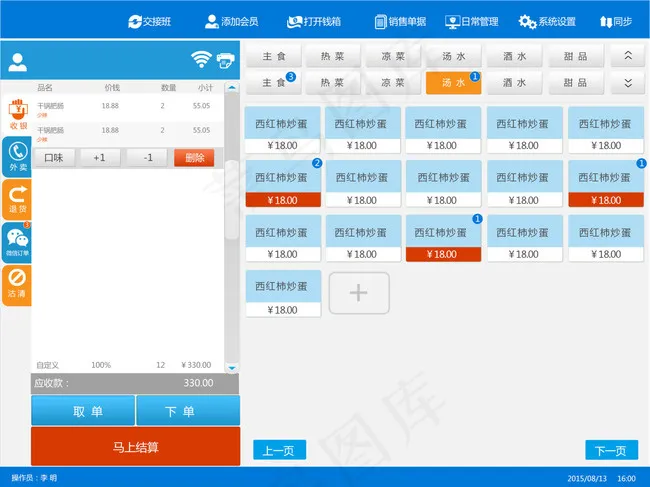650x487 pixels.
Task: Click the 100% discount value
Action: [x=101, y=365]
